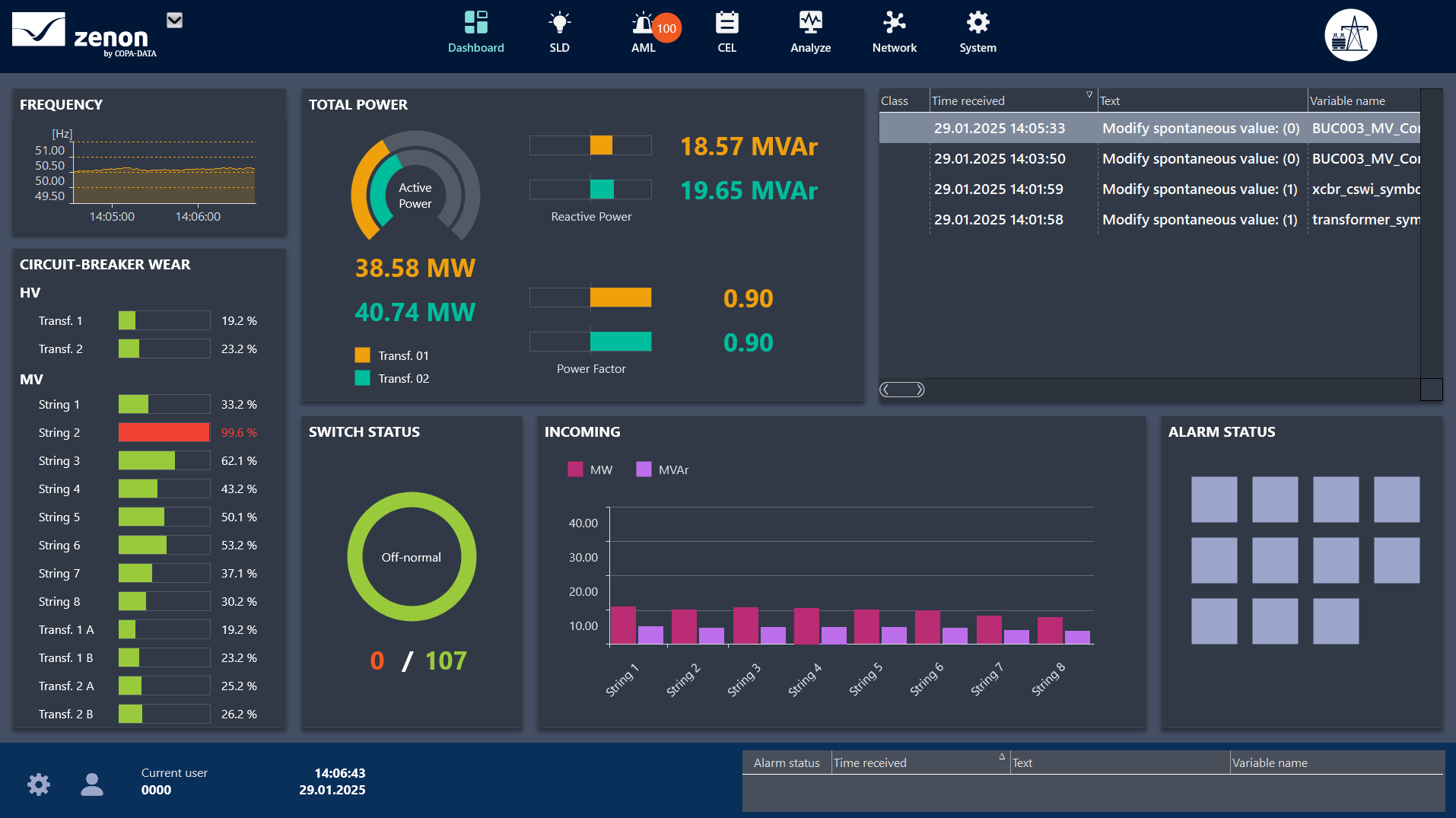This screenshot has height=818, width=1456.
Task: Click Variable name column header in event list
Action: tap(1364, 100)
